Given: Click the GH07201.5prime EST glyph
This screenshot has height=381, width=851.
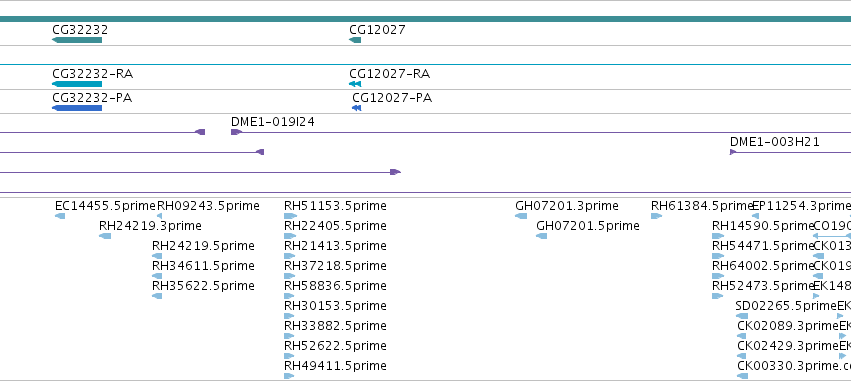Looking at the screenshot, I should [541, 236].
